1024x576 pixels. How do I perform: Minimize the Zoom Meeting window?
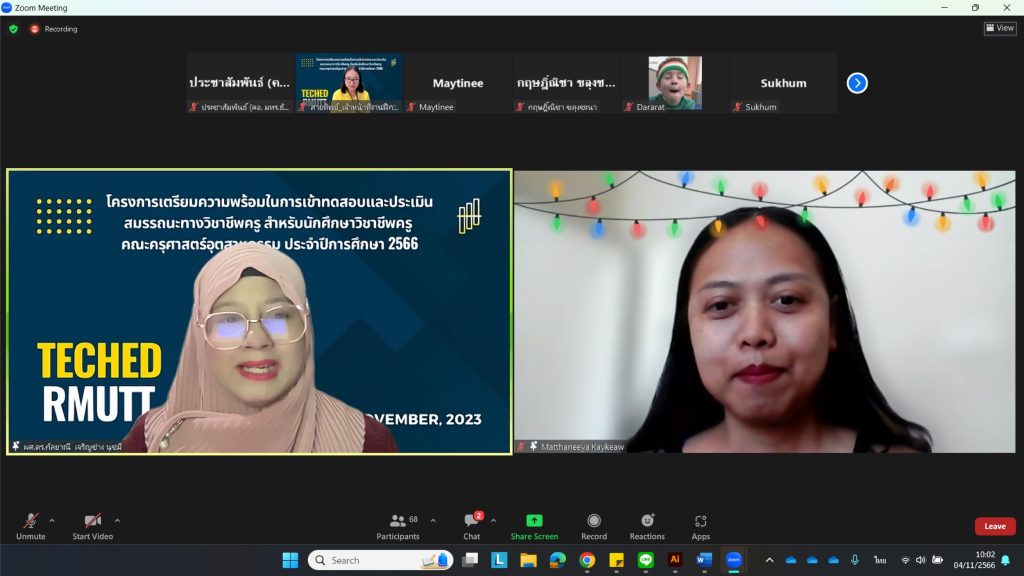(x=944, y=7)
